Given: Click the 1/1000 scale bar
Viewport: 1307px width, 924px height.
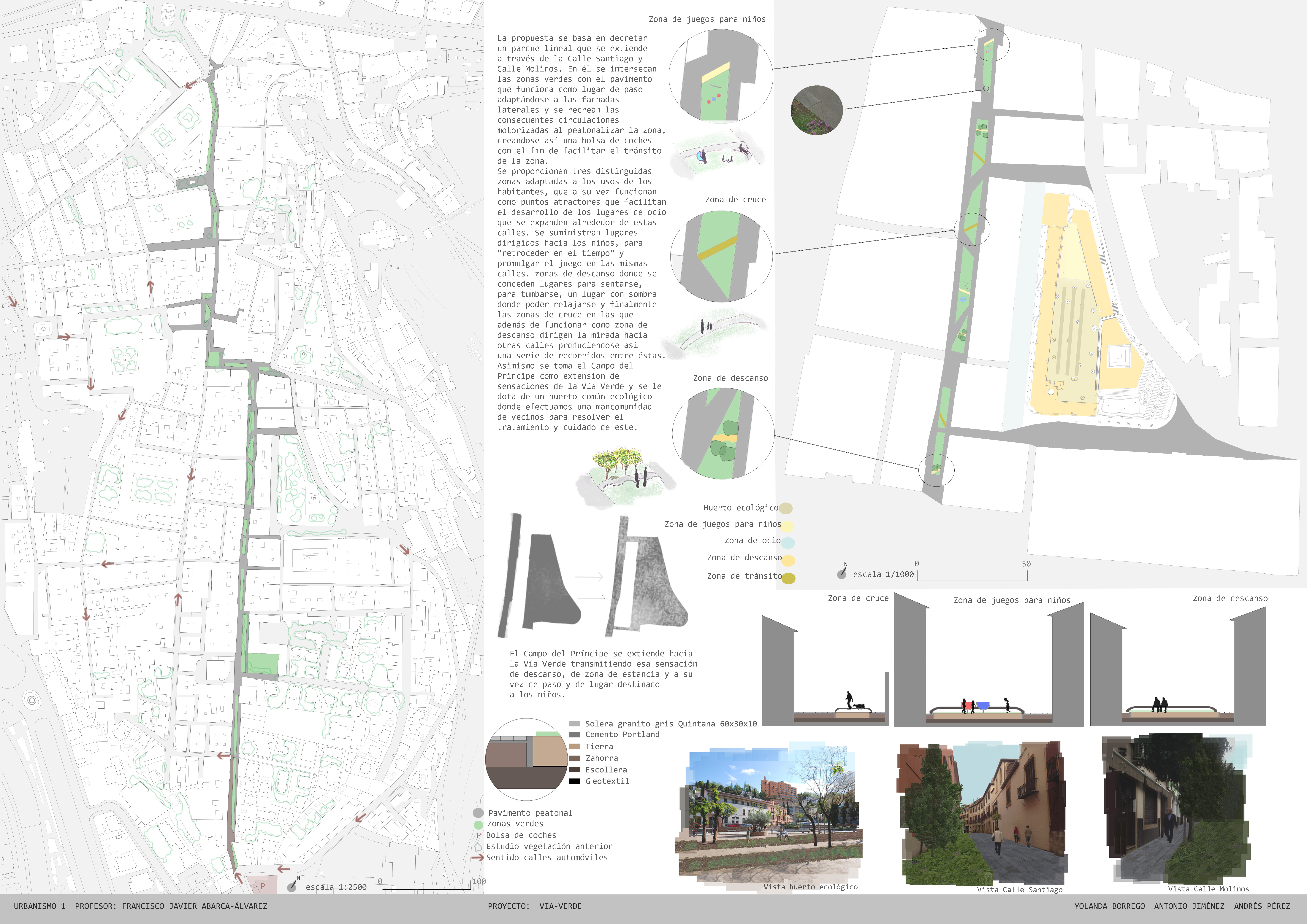Looking at the screenshot, I should click(x=972, y=576).
